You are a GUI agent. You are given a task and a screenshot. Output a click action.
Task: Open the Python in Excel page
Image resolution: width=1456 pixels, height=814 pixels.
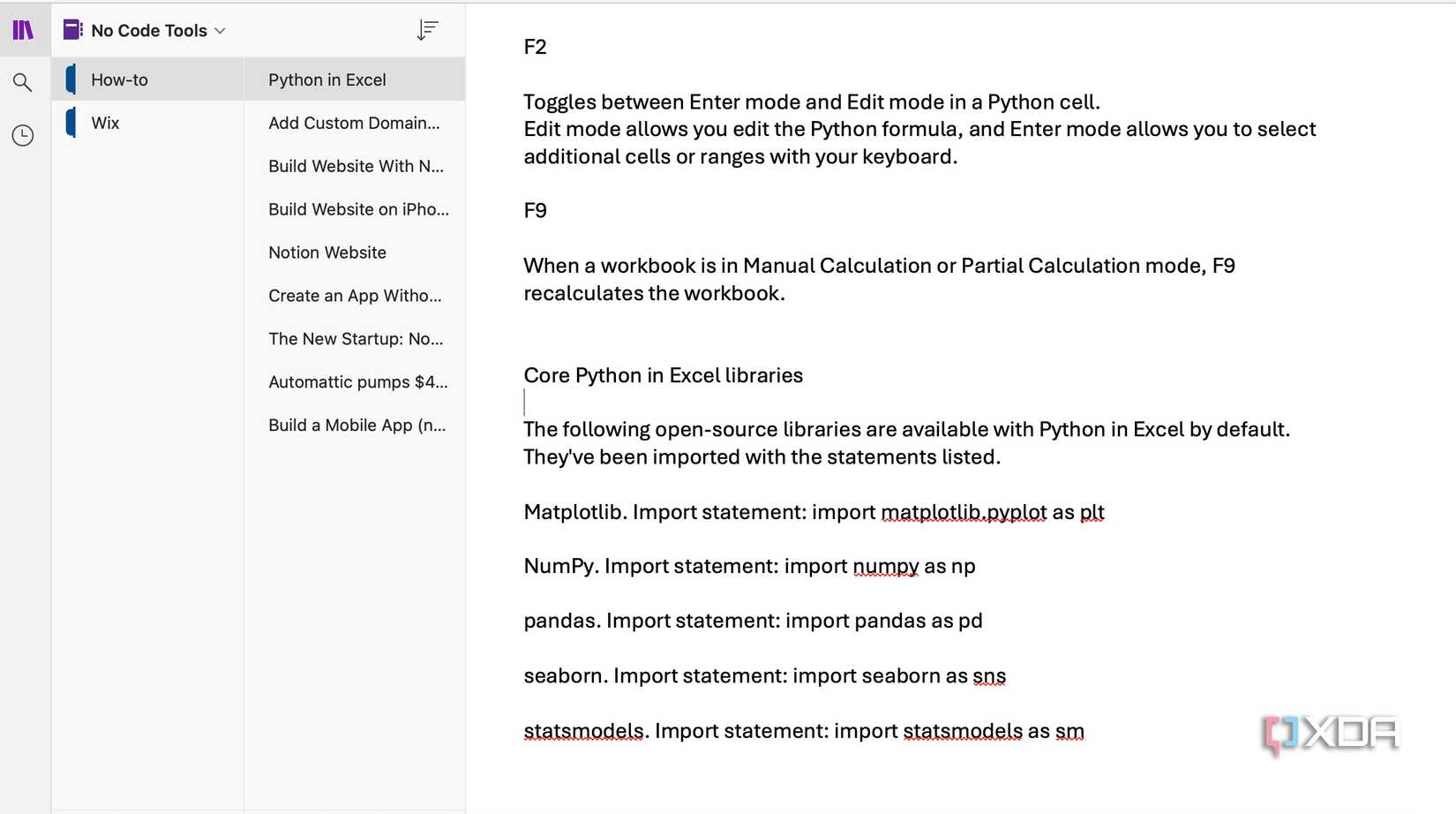click(326, 79)
